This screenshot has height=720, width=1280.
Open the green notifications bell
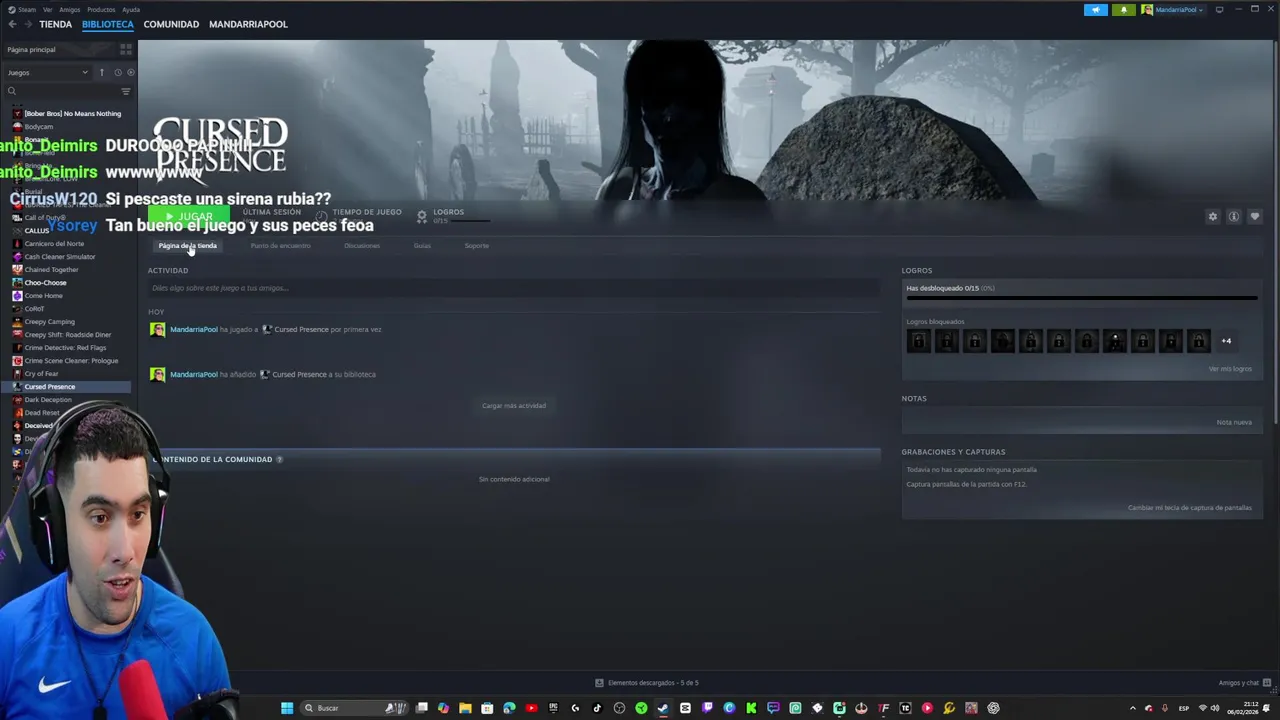1123,10
